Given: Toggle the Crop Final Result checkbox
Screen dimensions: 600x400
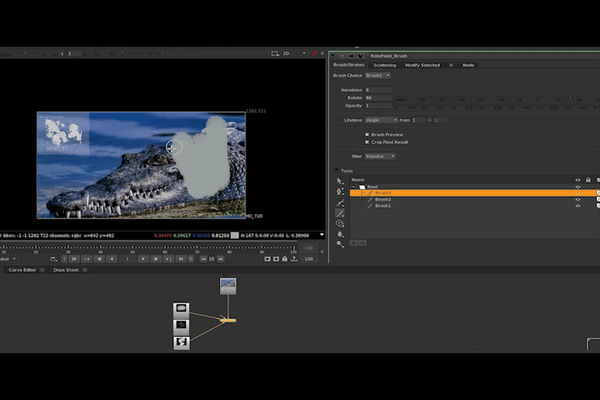Looking at the screenshot, I should tap(367, 142).
